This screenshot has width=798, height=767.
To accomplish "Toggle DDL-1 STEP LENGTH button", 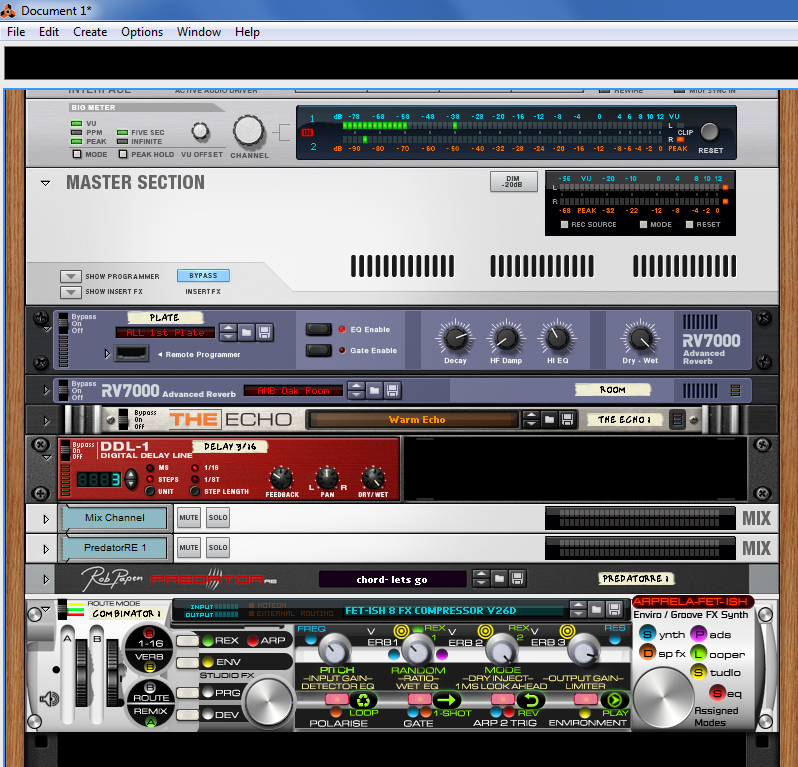I will click(x=195, y=492).
